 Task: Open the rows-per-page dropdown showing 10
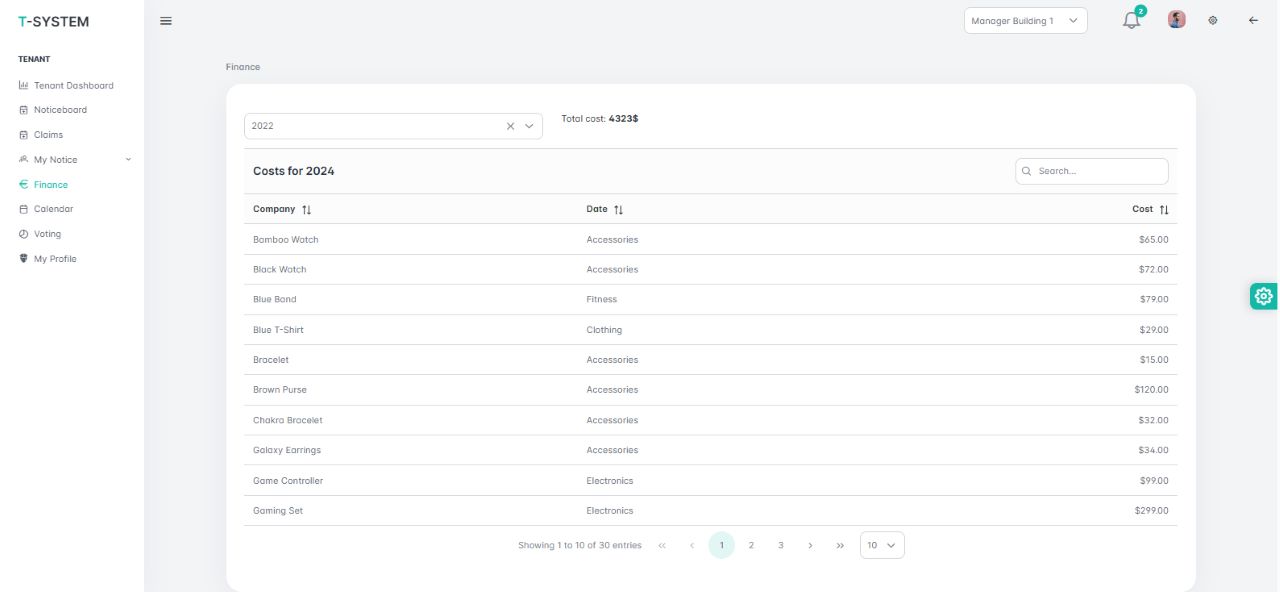(x=881, y=545)
